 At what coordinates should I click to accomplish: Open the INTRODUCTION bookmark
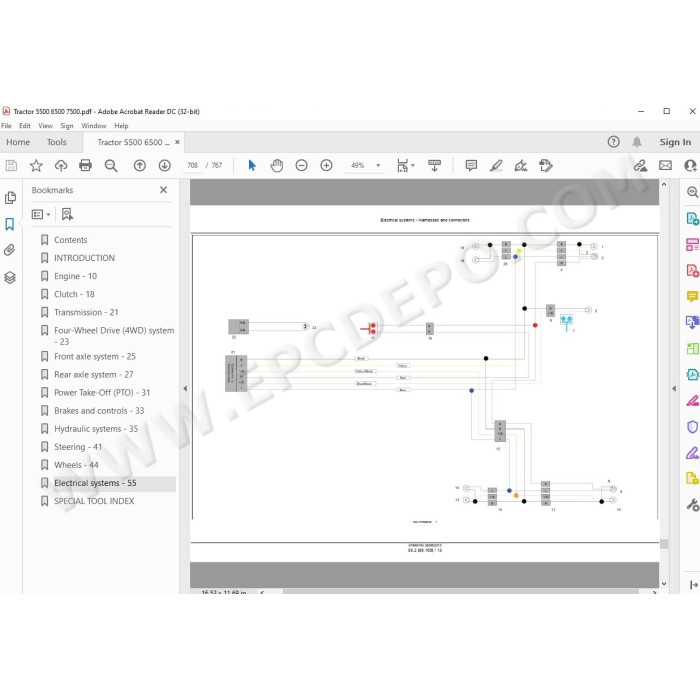[84, 258]
